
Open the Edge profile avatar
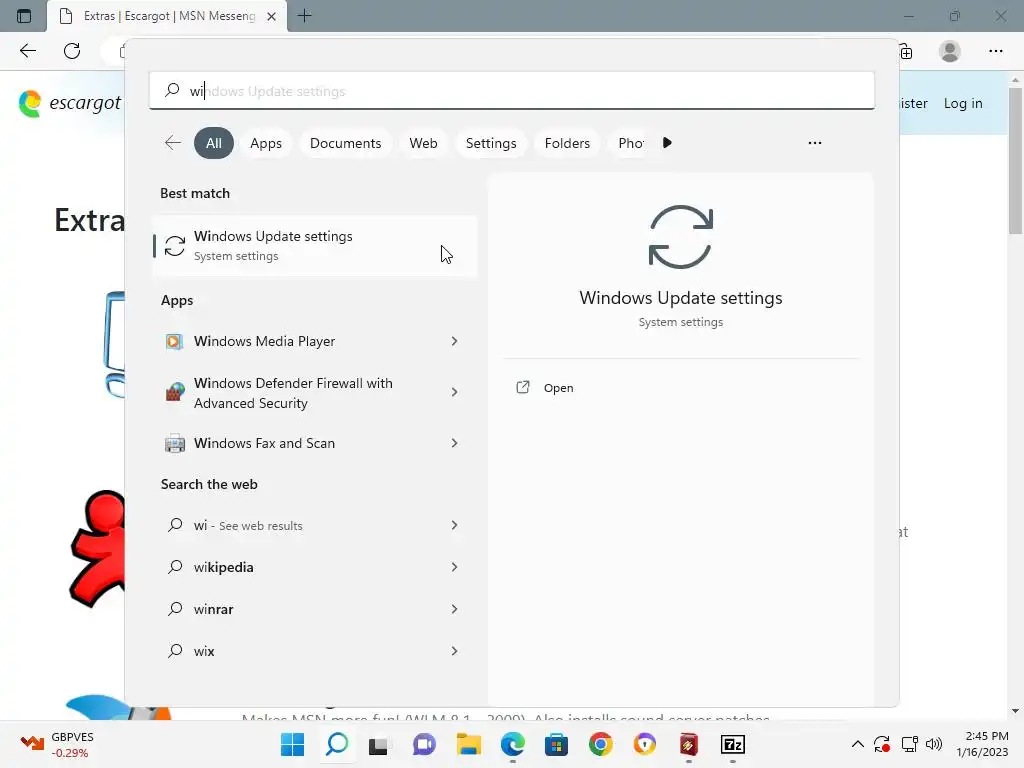[950, 51]
